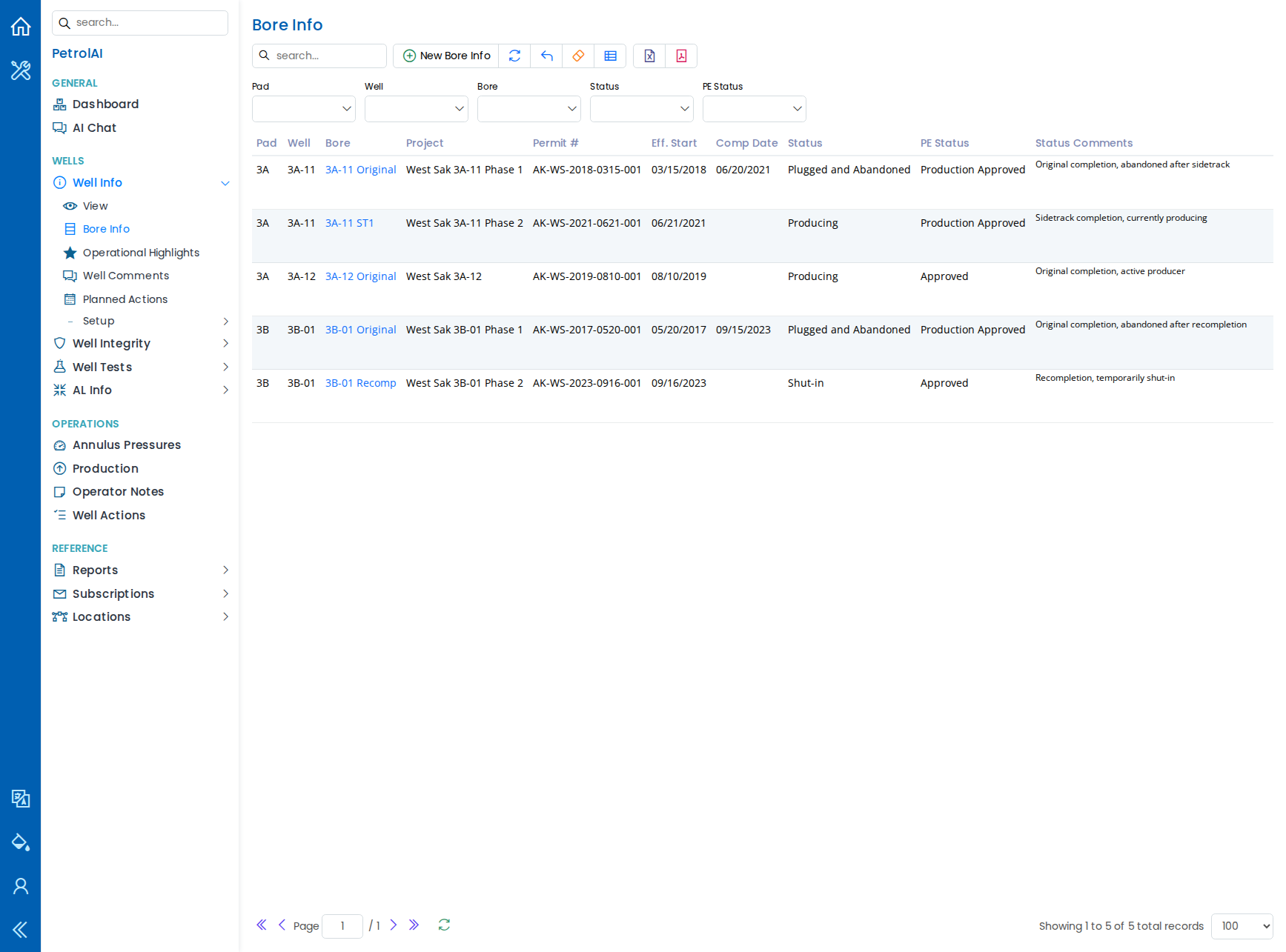This screenshot has width=1286, height=952.
Task: Expand the Setup submenu
Action: (x=226, y=321)
